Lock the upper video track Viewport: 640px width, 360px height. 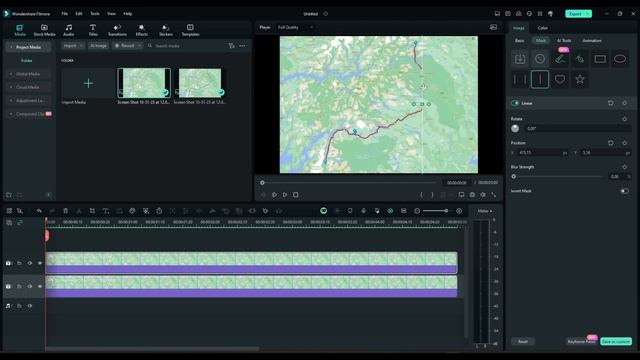point(19,263)
